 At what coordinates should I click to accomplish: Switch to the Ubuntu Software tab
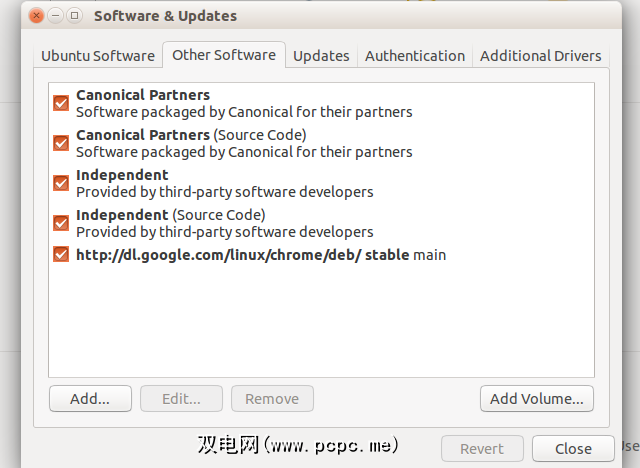96,56
